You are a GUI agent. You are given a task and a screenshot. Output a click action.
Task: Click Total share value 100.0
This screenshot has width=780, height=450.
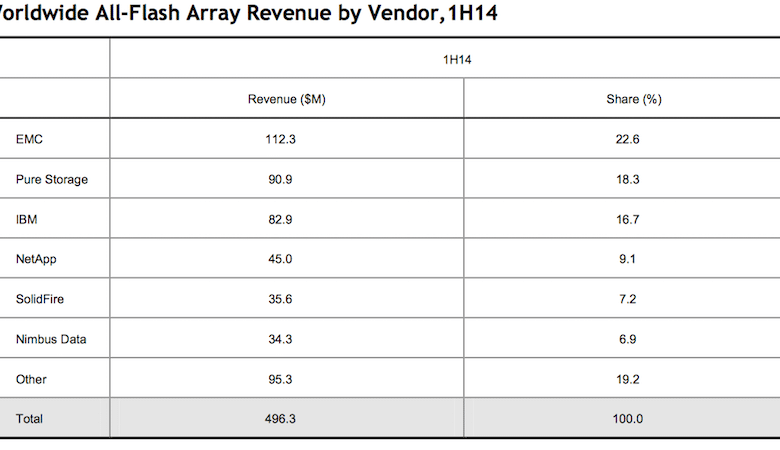pyautogui.click(x=627, y=419)
